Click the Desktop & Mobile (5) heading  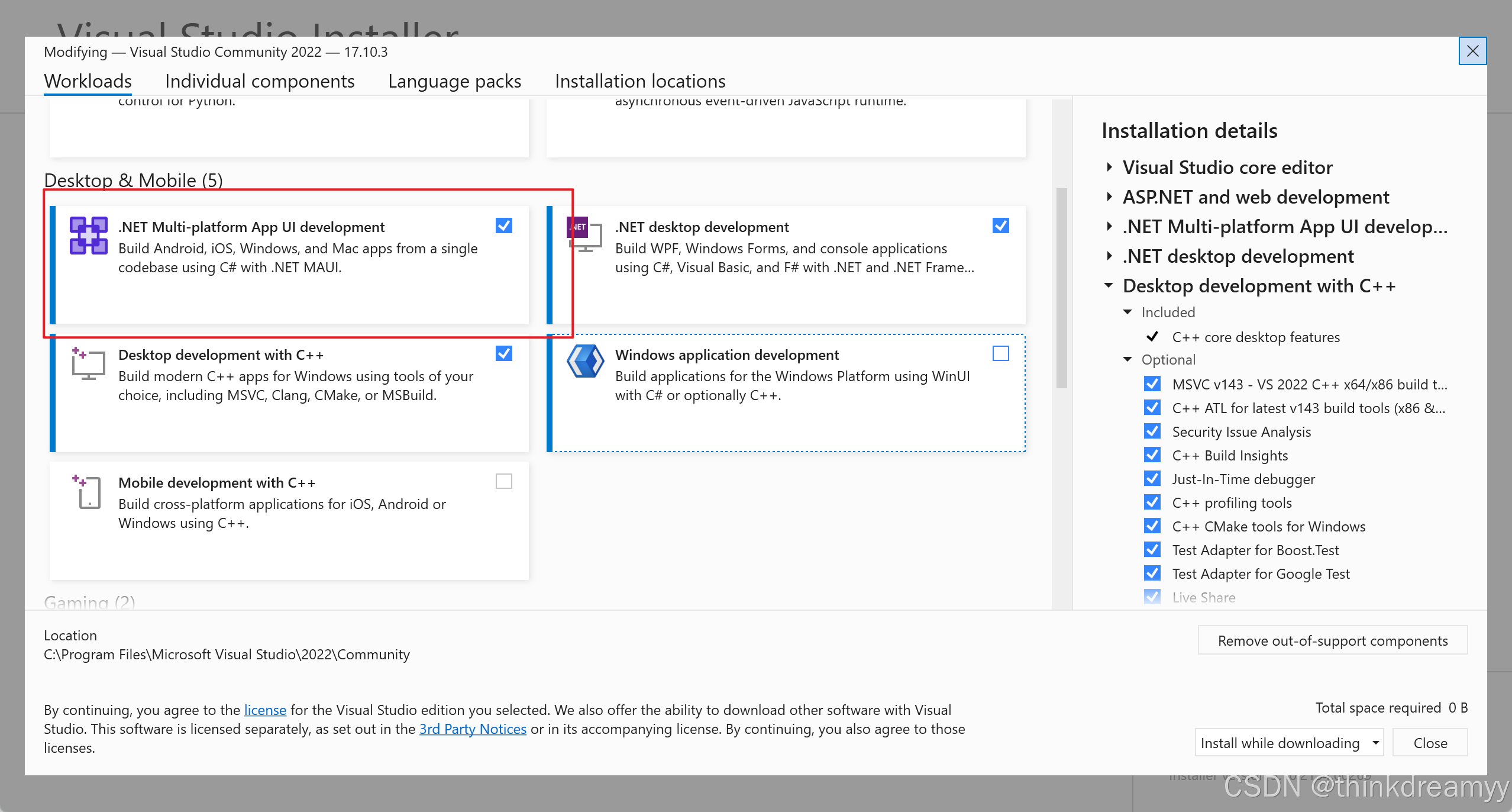tap(133, 180)
